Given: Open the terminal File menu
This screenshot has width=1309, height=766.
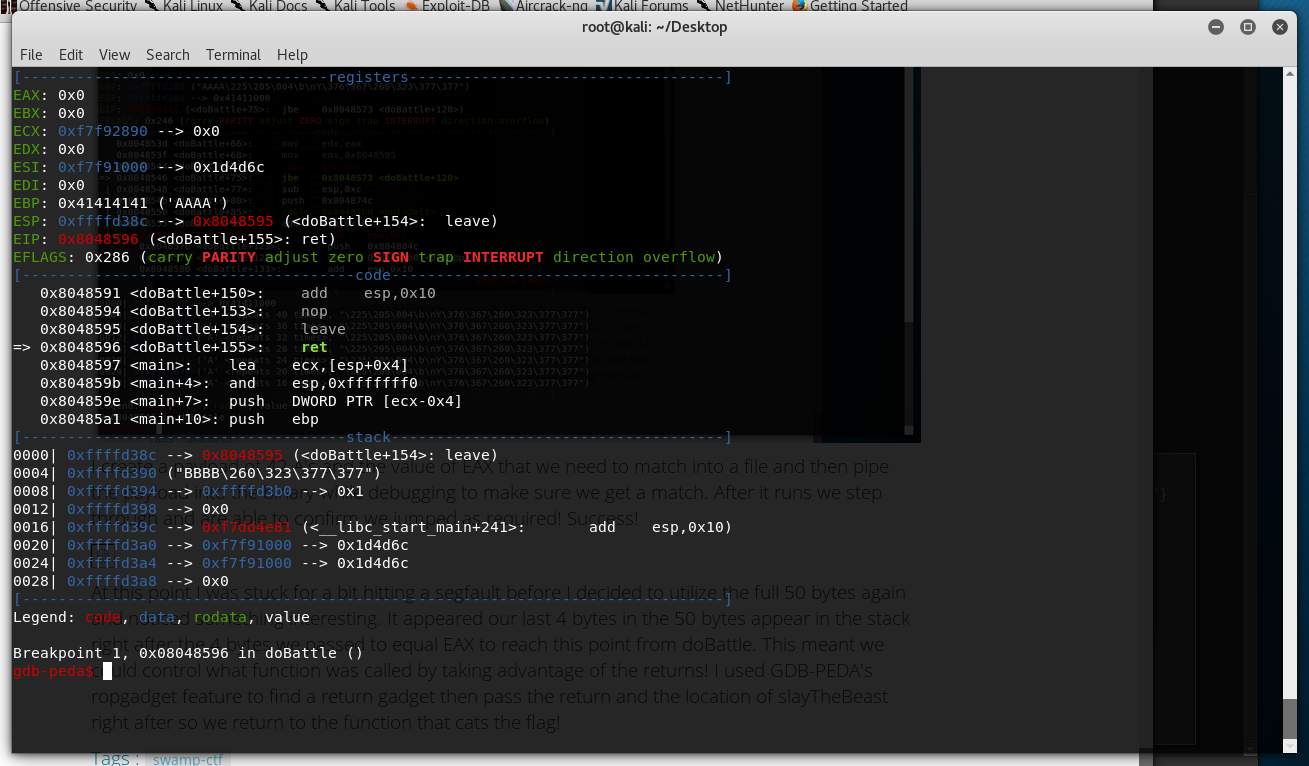Looking at the screenshot, I should (x=31, y=55).
